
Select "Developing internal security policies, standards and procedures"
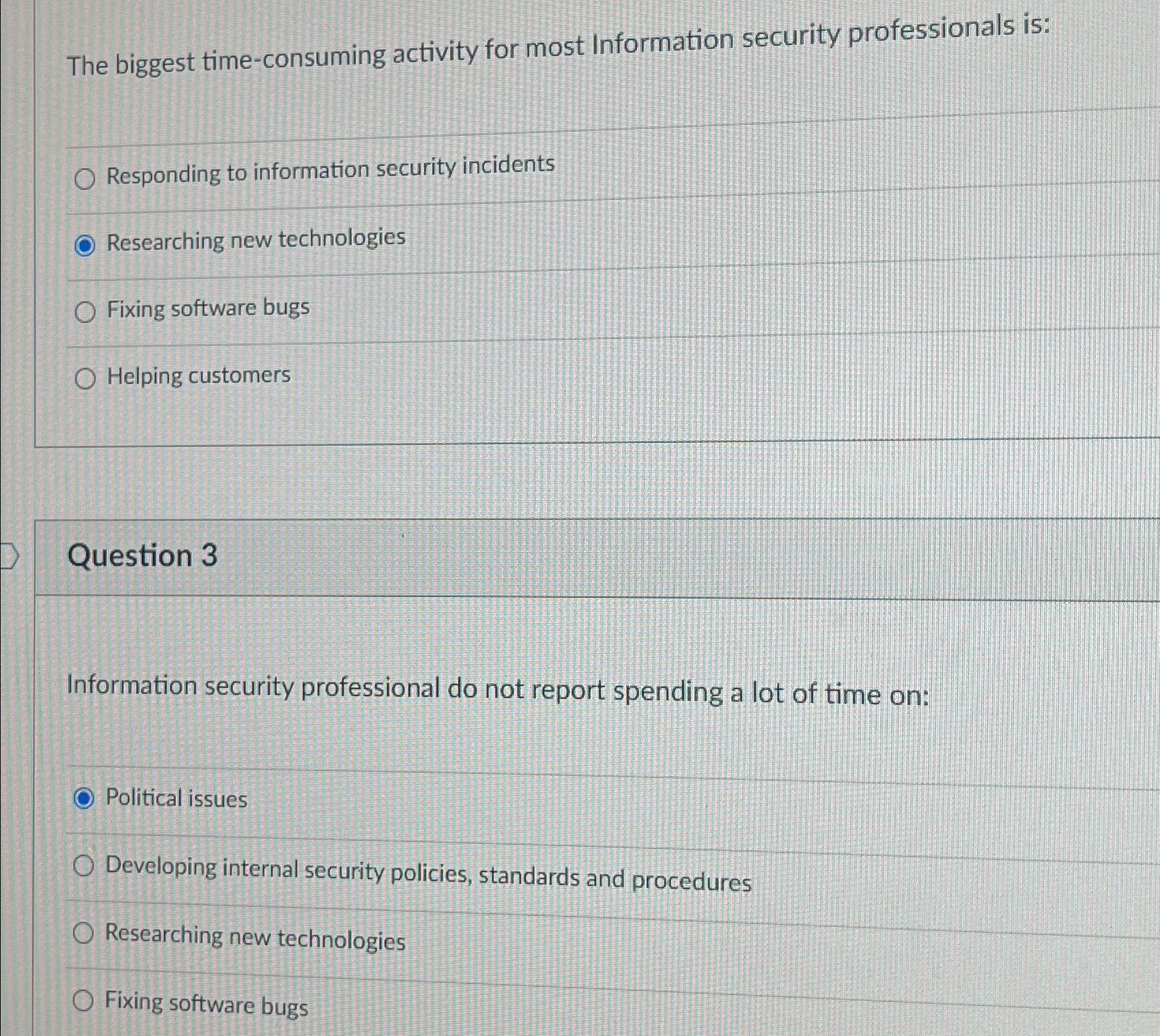(x=85, y=866)
